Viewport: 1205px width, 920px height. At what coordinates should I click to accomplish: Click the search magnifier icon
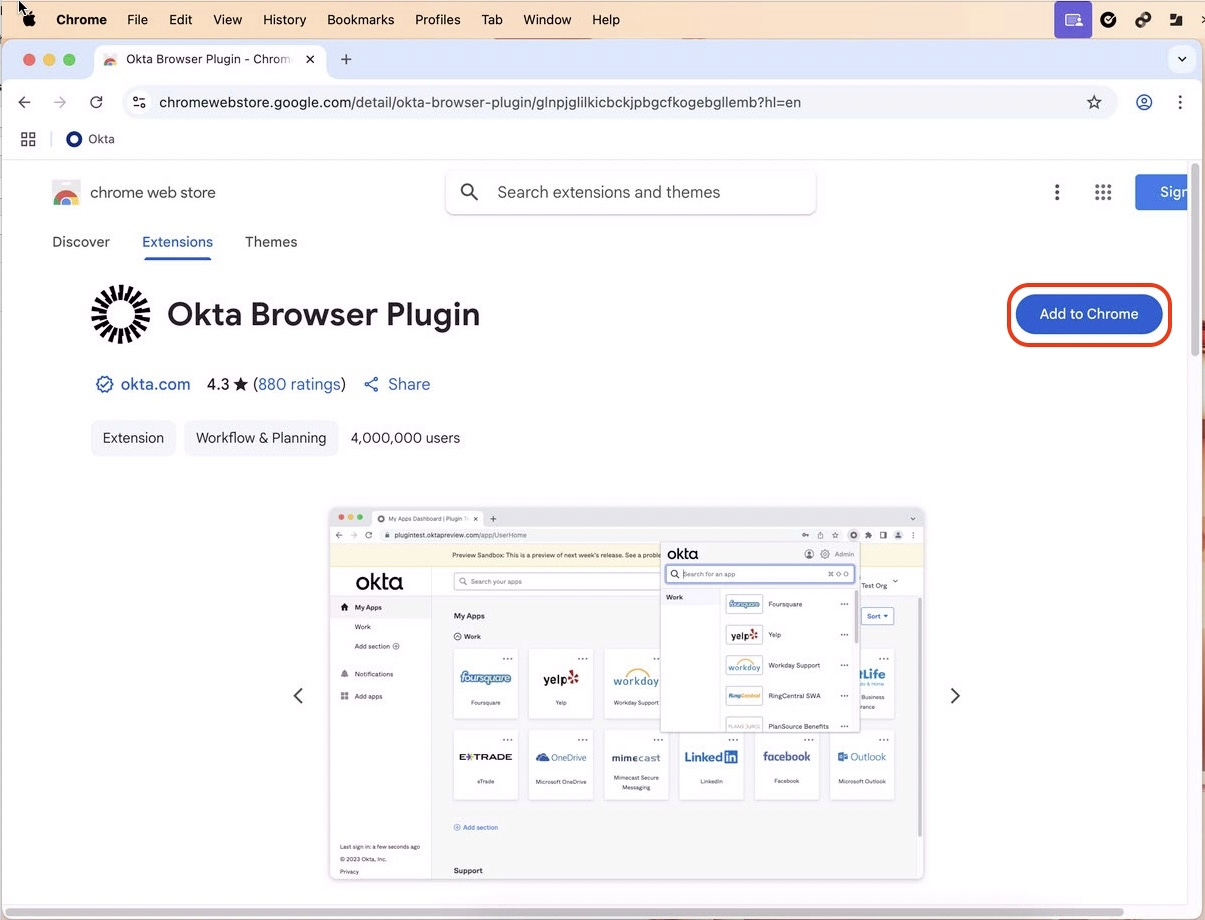tap(469, 192)
